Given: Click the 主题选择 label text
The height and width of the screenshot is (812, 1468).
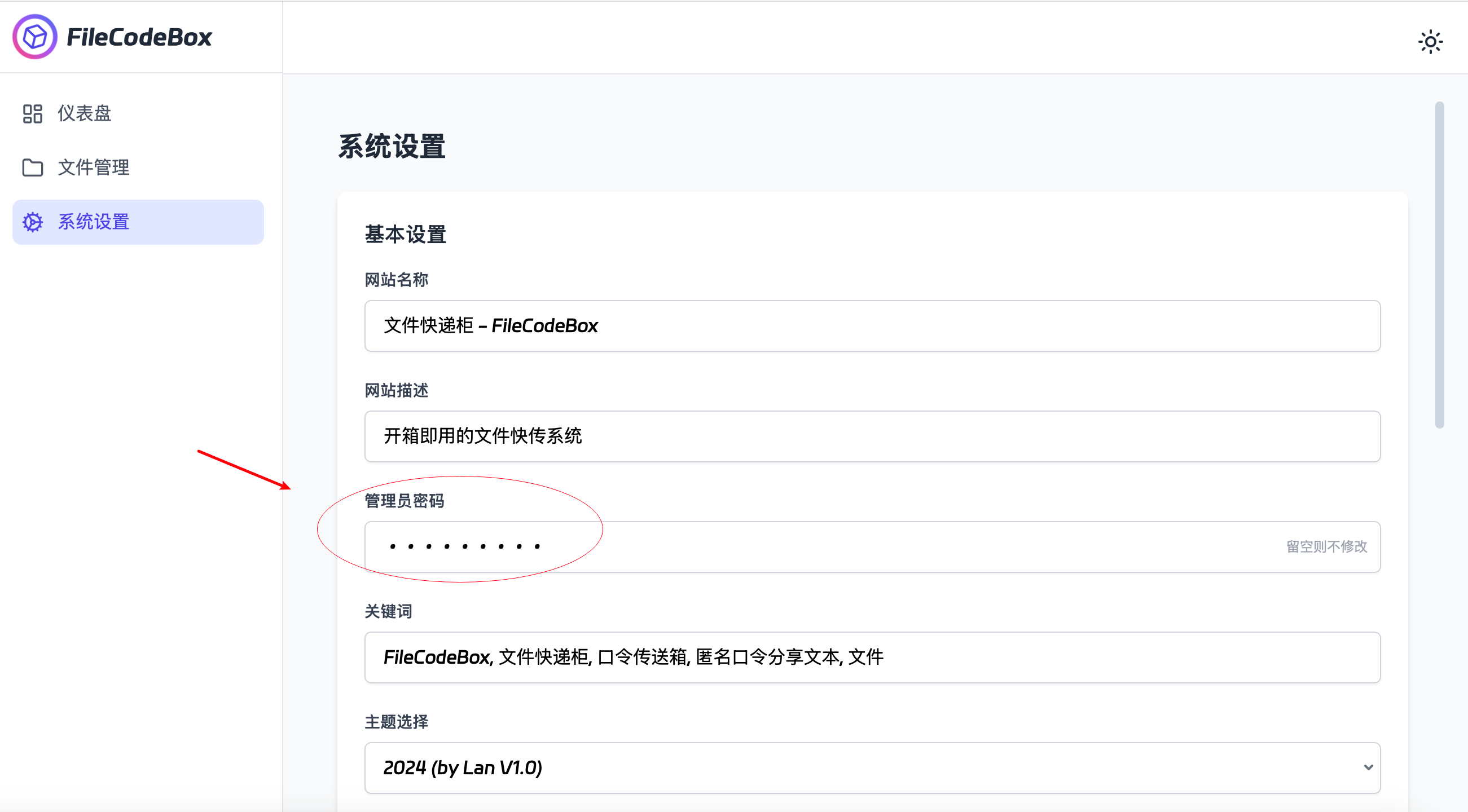Looking at the screenshot, I should [x=396, y=722].
